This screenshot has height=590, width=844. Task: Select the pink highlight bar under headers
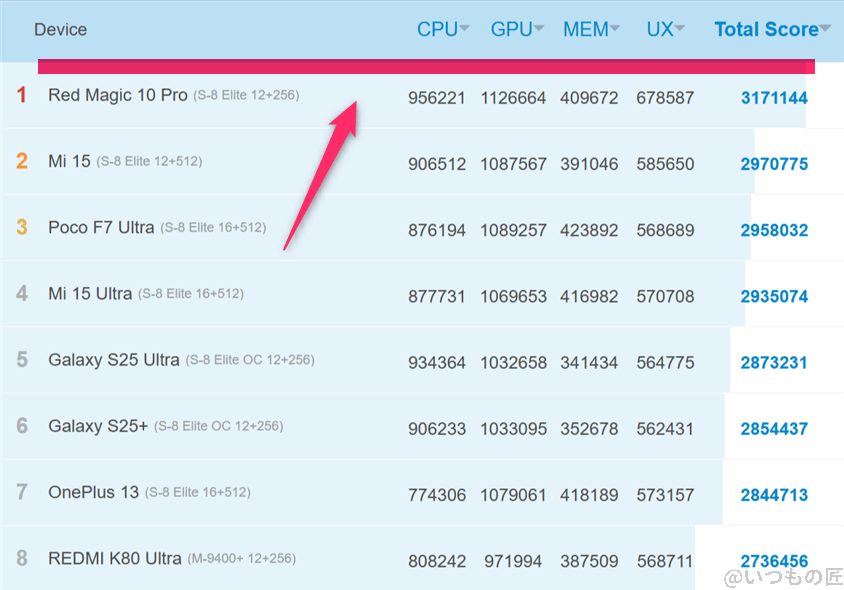coord(425,63)
